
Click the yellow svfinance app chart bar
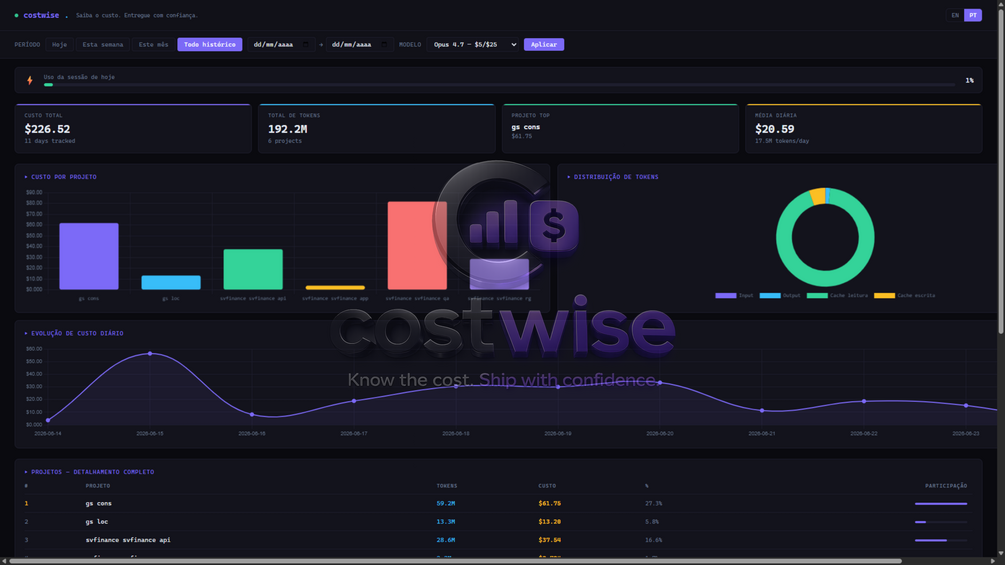335,288
